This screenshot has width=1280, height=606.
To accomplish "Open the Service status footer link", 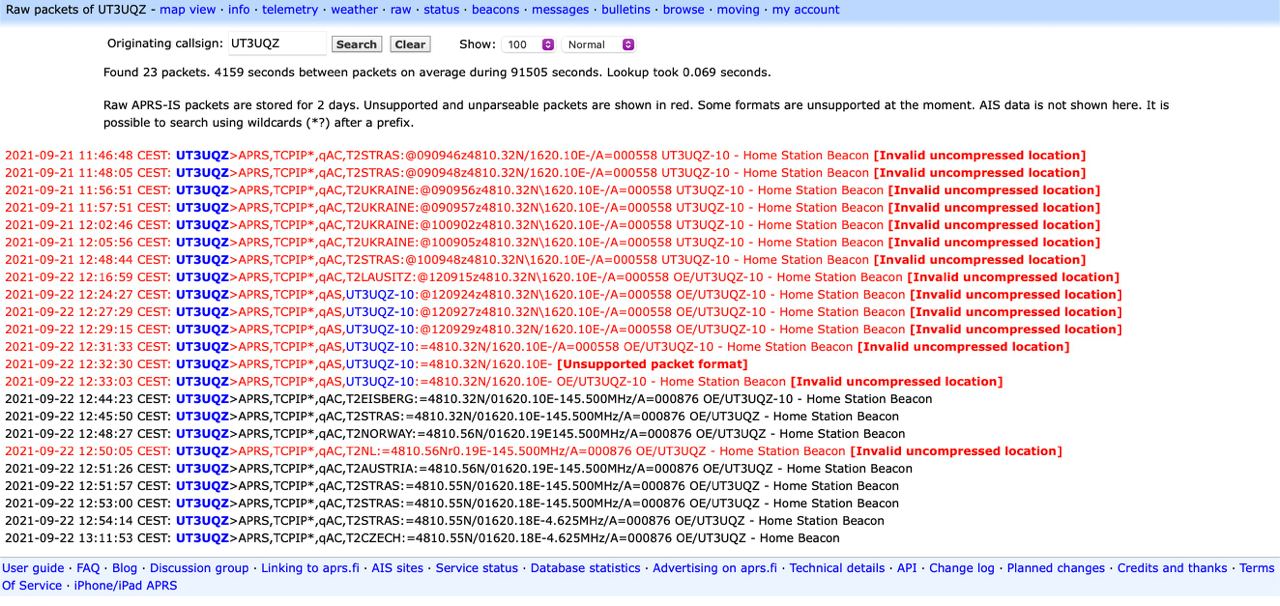I will (476, 568).
